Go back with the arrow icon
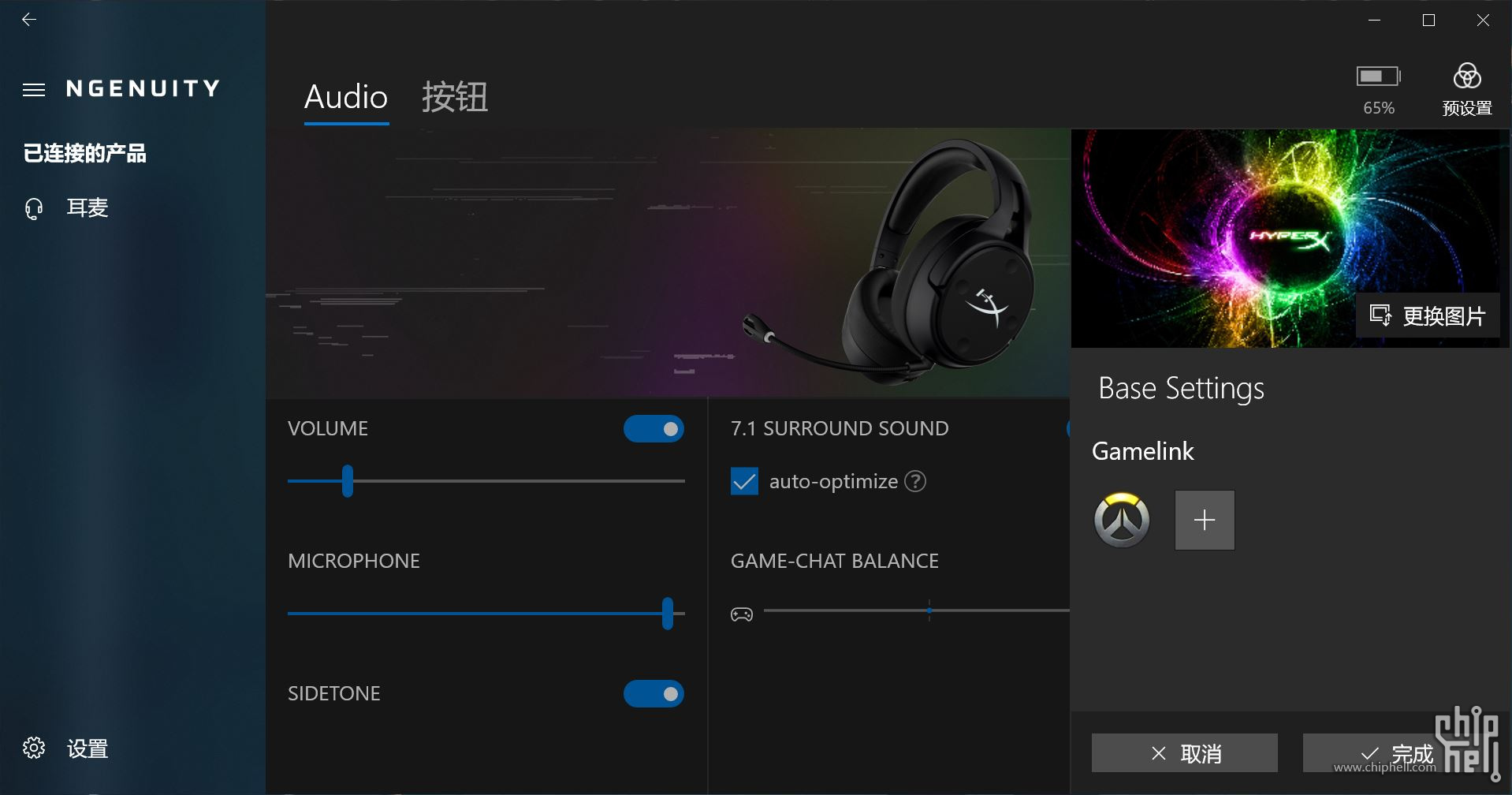The image size is (1512, 795). click(x=29, y=20)
